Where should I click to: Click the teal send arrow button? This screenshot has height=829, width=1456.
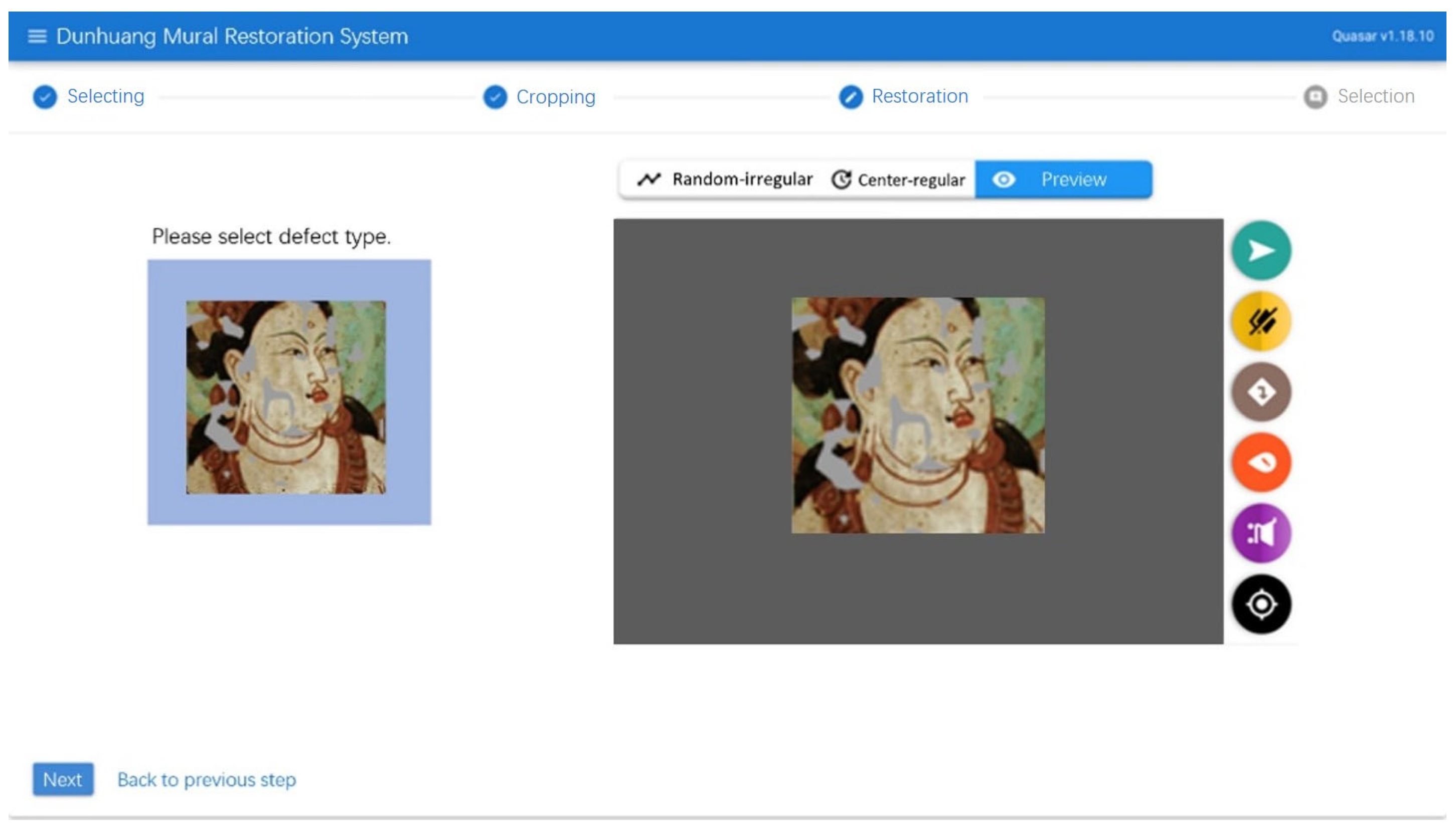click(1261, 250)
